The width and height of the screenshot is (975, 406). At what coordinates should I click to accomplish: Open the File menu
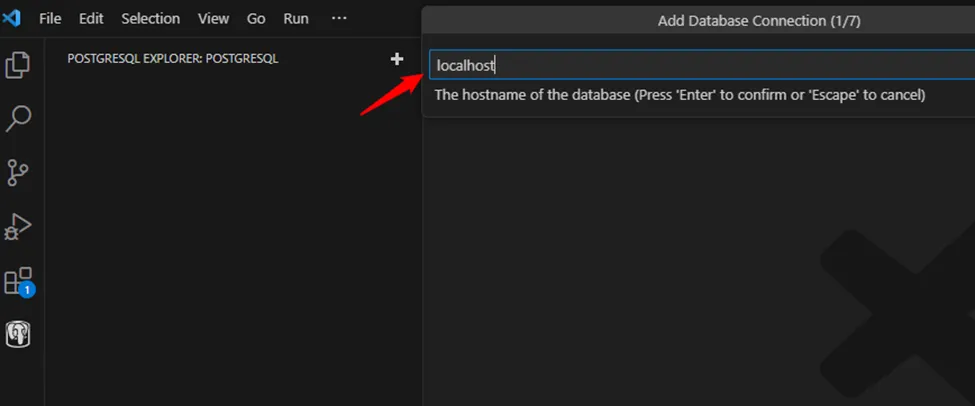50,18
